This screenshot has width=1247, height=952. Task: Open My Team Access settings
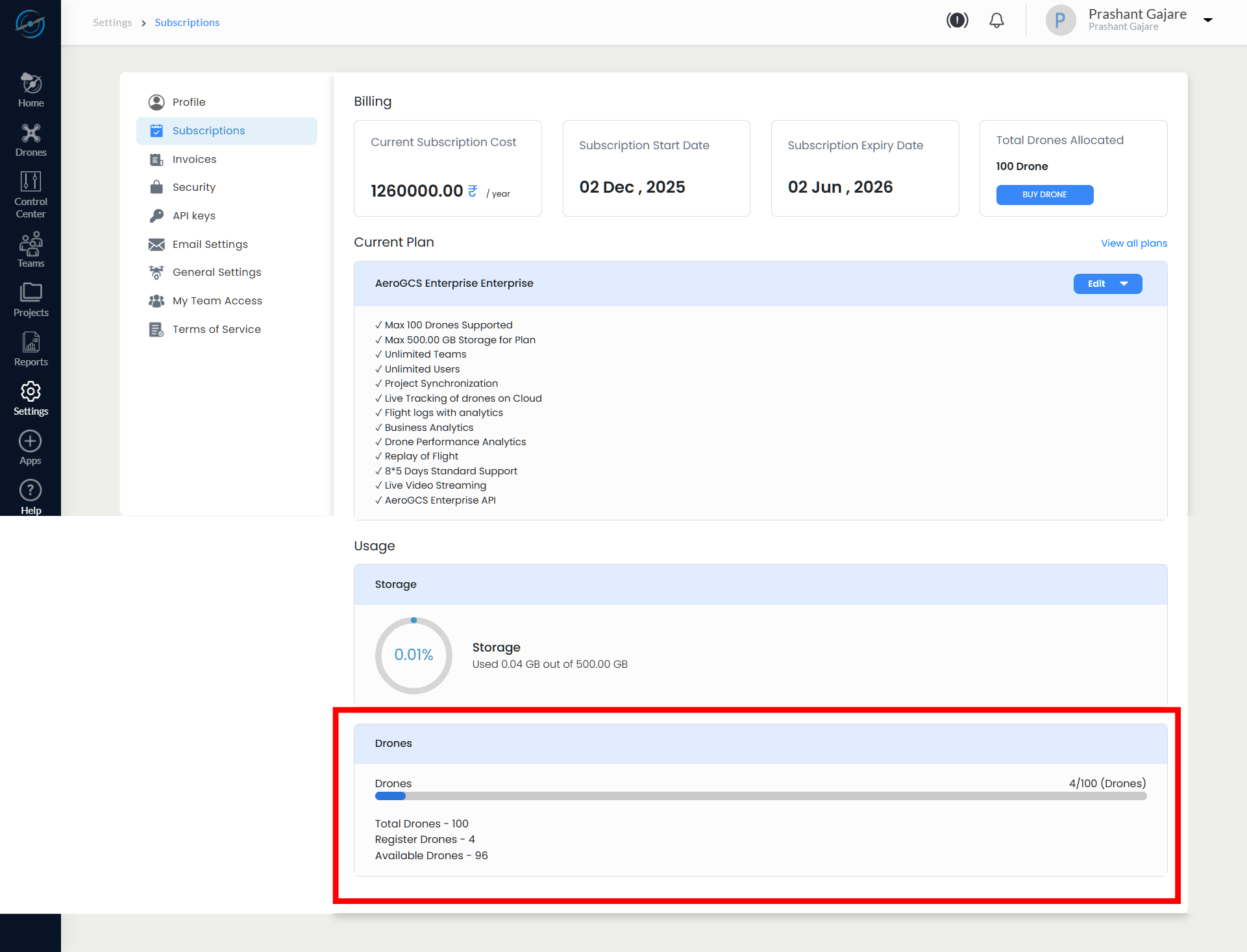click(217, 300)
